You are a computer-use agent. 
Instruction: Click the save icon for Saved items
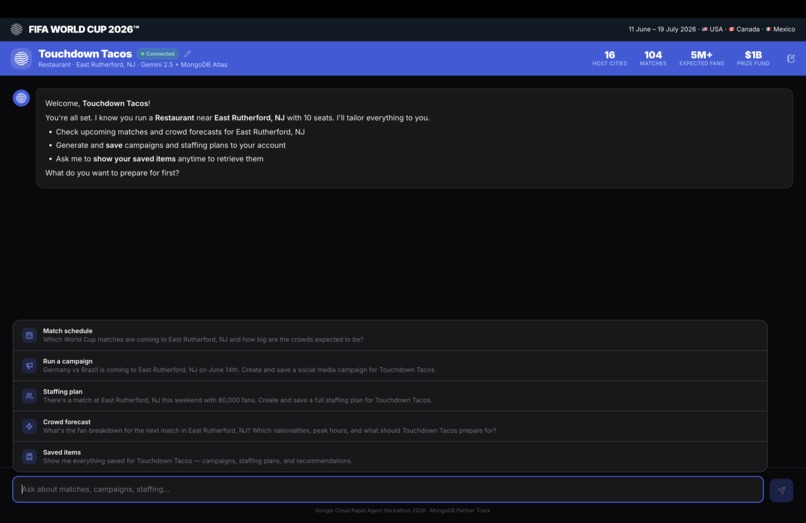[29, 457]
